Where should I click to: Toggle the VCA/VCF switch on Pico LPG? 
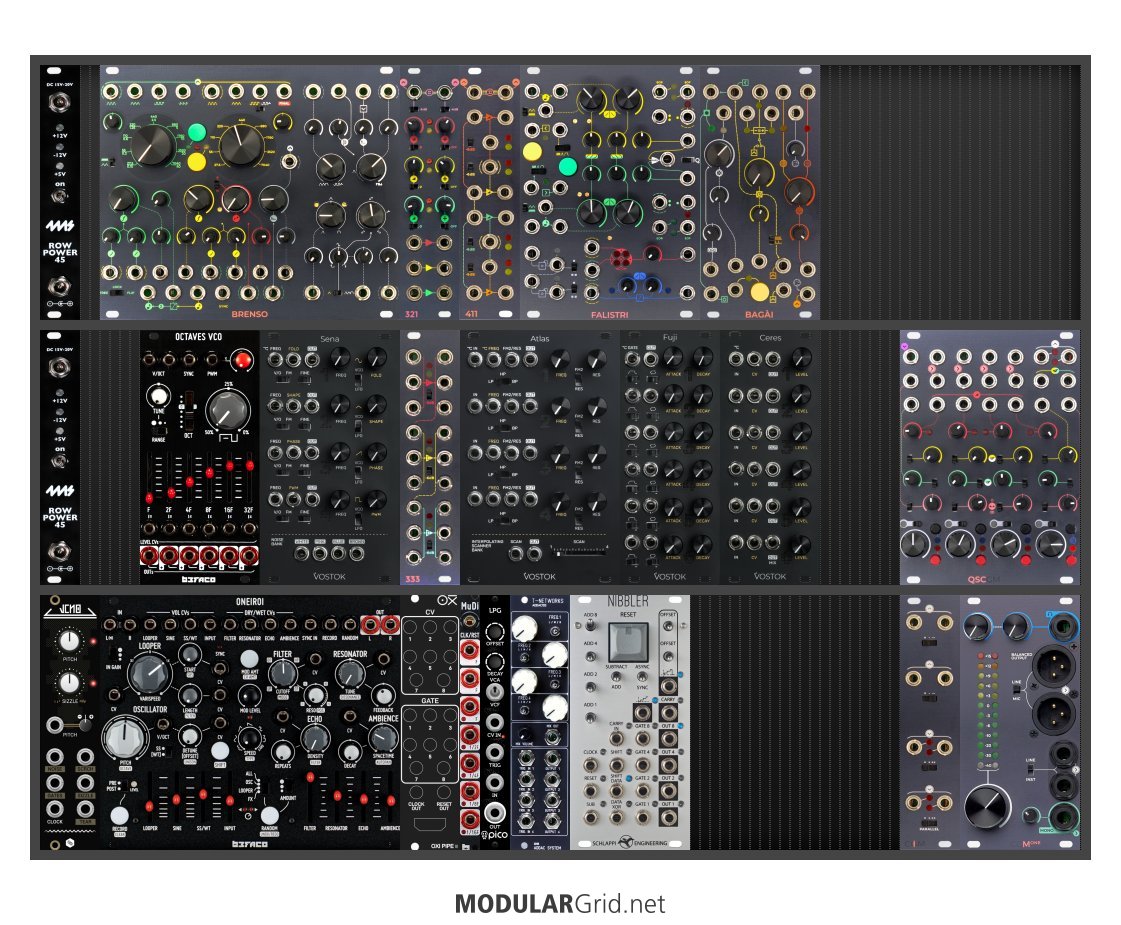click(x=494, y=692)
